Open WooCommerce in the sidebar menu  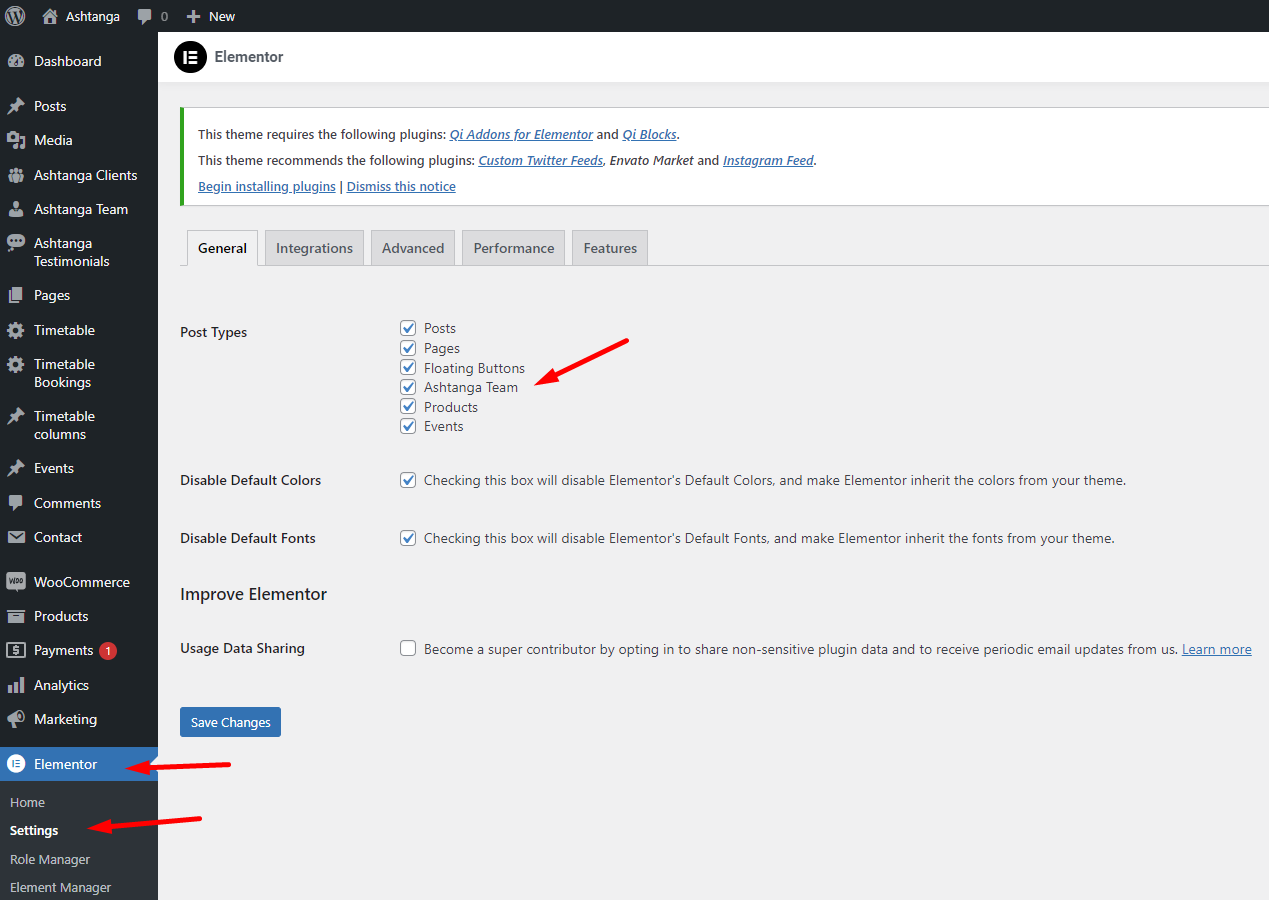point(79,582)
